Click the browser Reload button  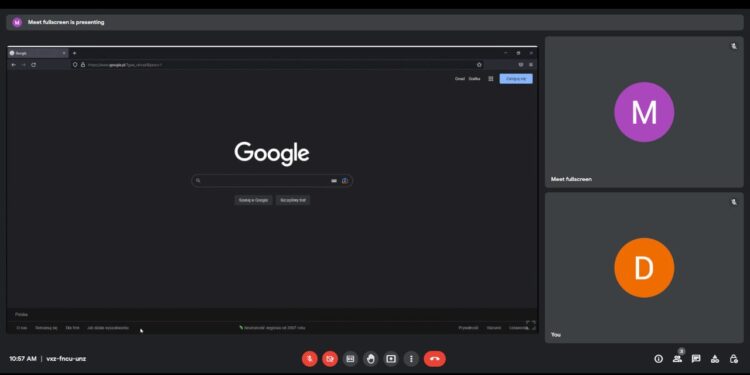pos(33,65)
